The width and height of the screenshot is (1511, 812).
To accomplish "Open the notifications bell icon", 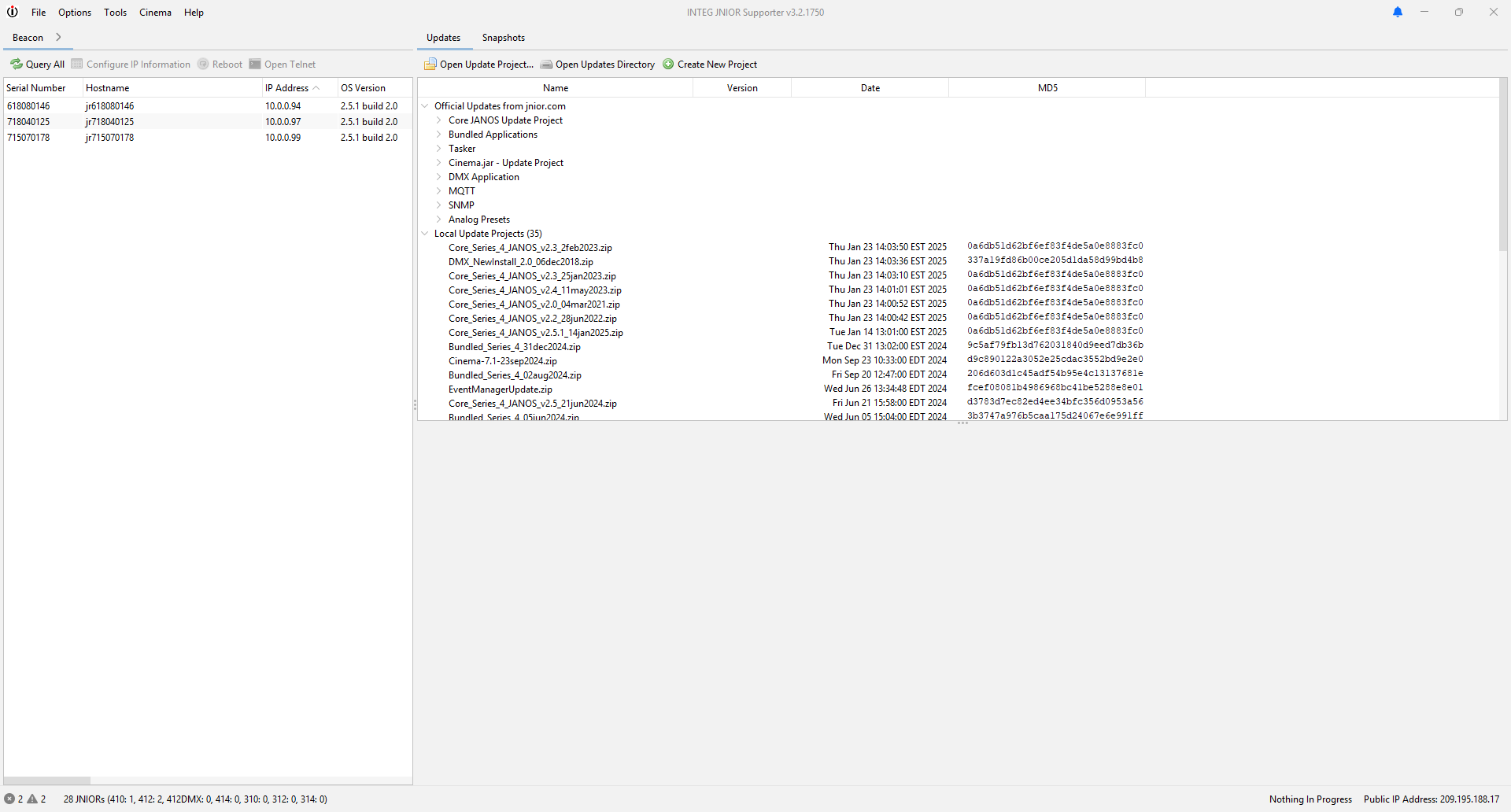I will coord(1398,13).
